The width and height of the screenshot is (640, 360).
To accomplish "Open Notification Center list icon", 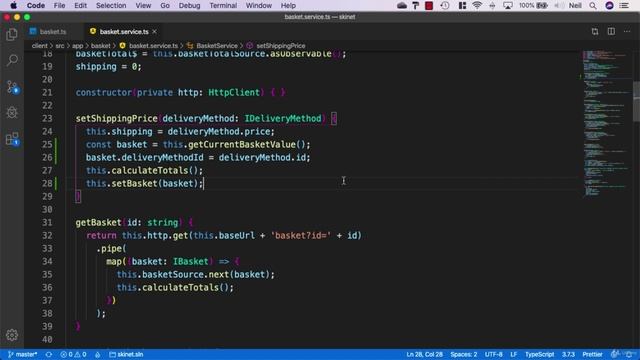I will click(624, 5).
